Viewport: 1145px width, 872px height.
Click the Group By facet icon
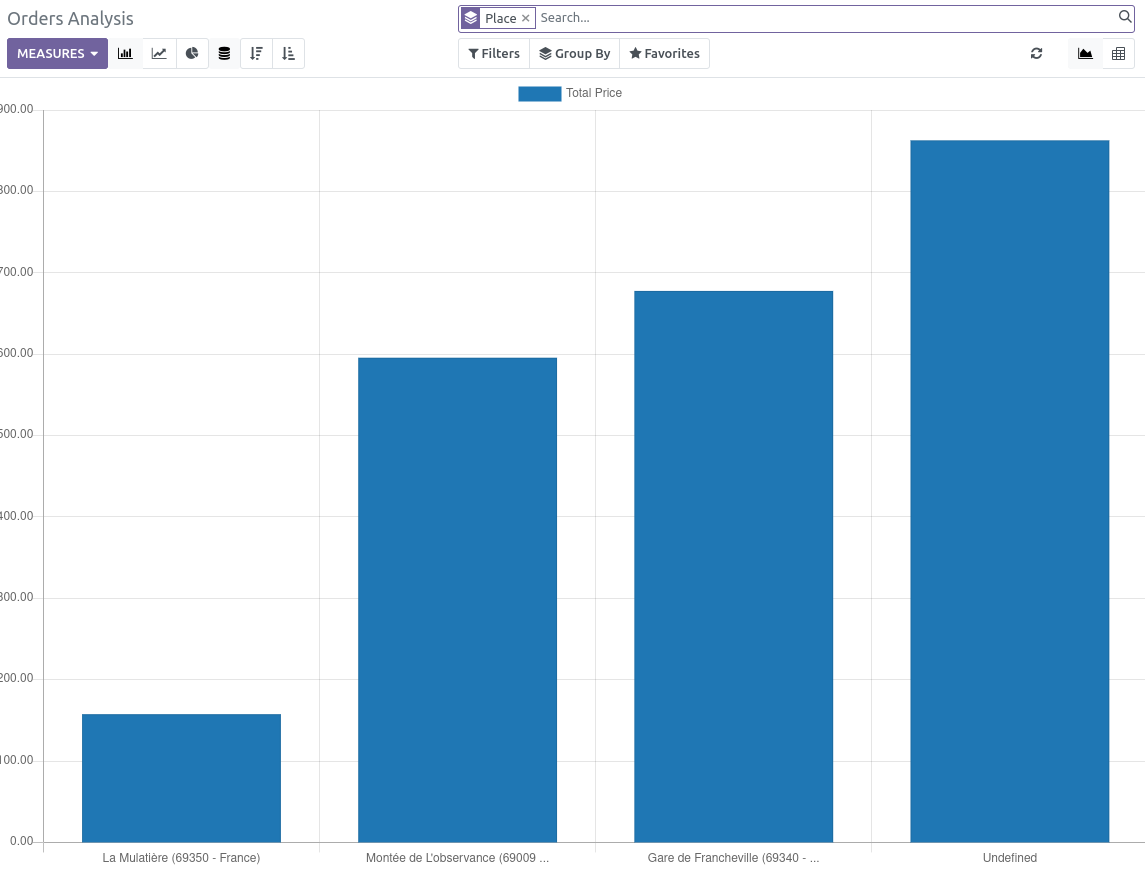pyautogui.click(x=471, y=18)
